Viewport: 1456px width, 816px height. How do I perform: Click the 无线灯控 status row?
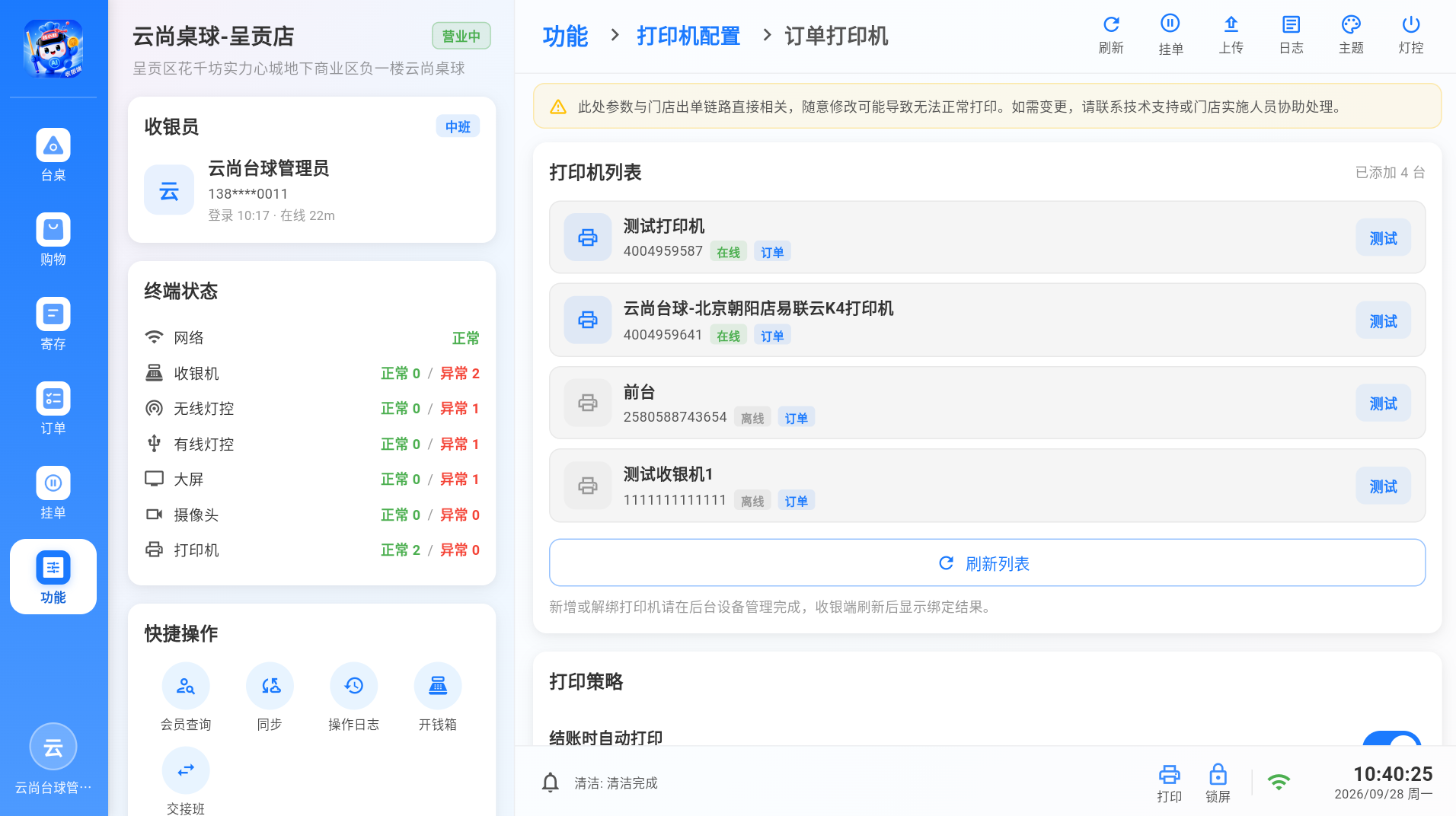click(312, 409)
